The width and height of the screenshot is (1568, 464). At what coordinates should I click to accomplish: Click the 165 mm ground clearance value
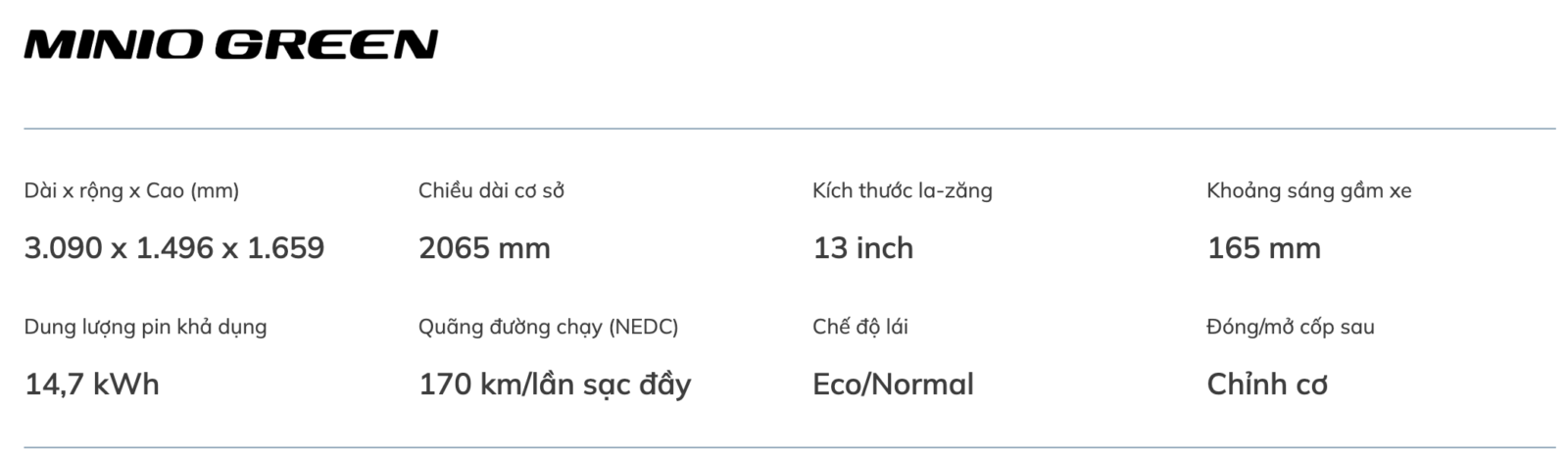pyautogui.click(x=1263, y=248)
